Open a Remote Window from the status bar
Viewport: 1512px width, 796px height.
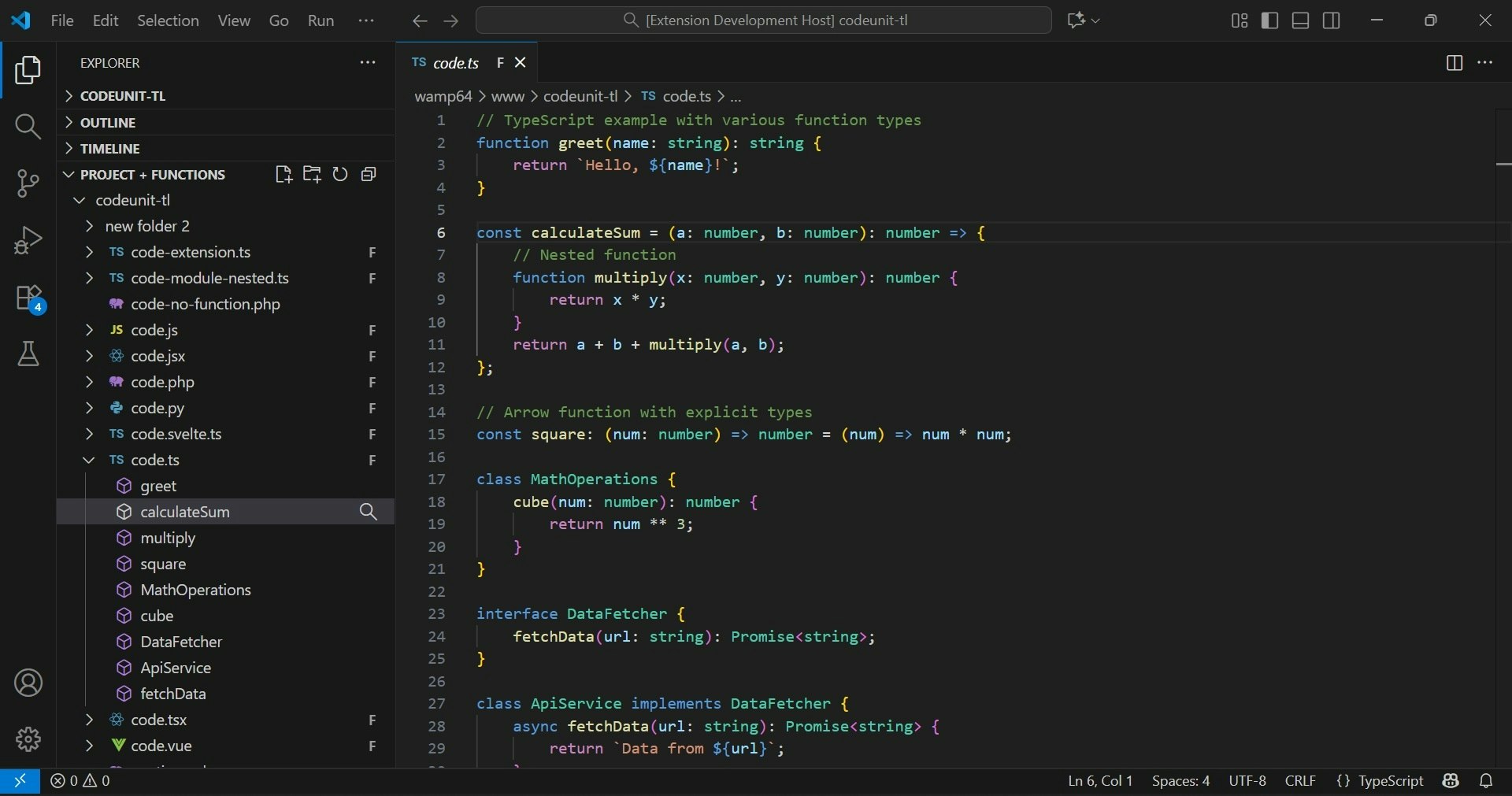pyautogui.click(x=21, y=782)
